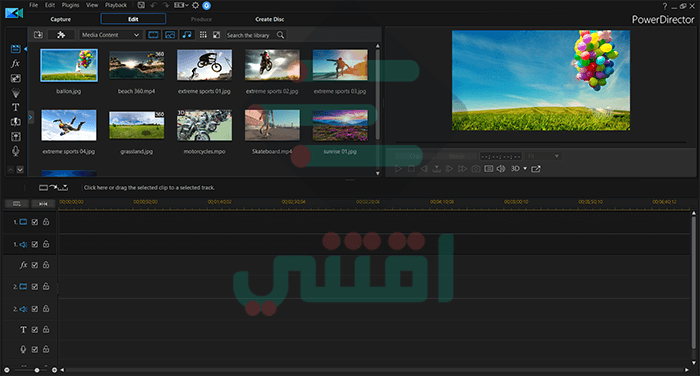Switch to the Create Disc tab

click(269, 19)
